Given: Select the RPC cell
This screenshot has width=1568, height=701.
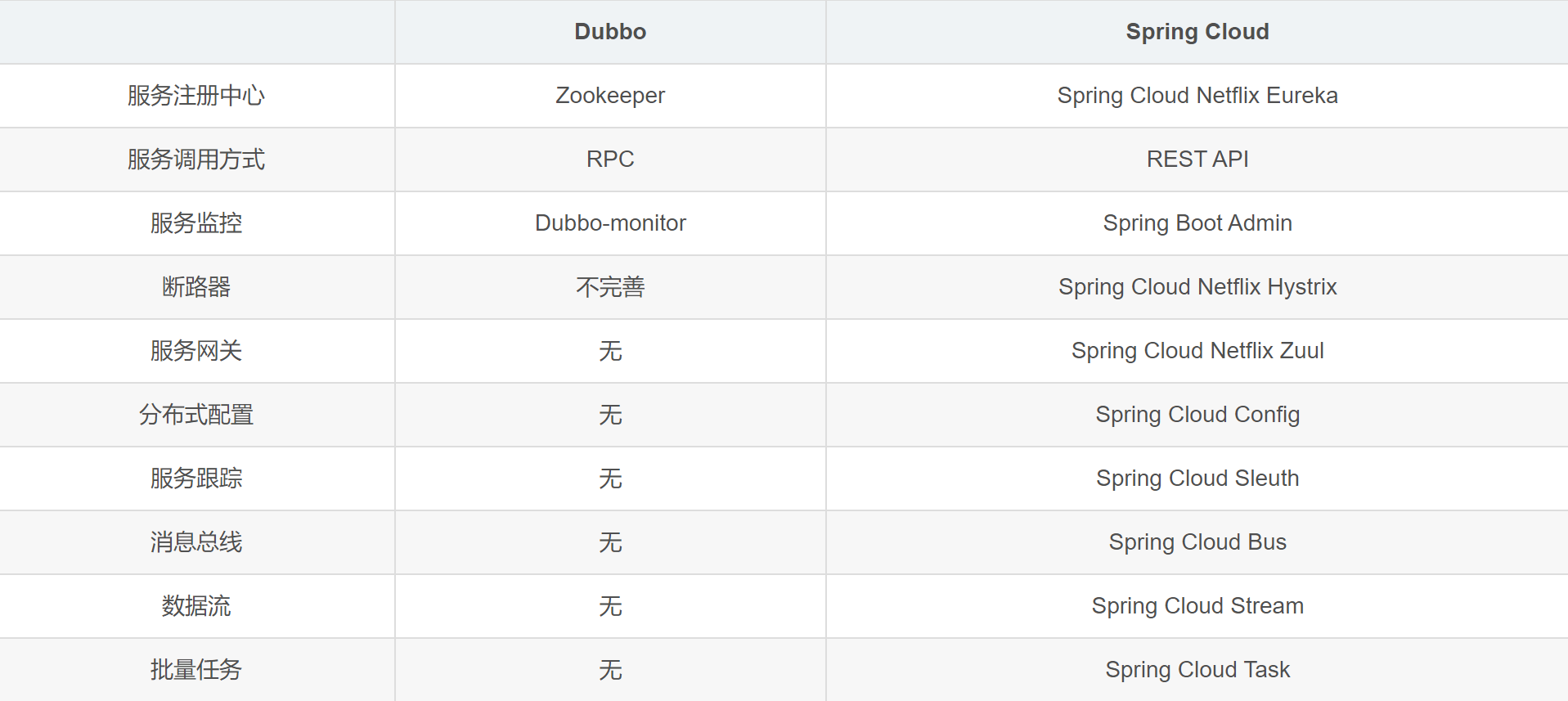Looking at the screenshot, I should pyautogui.click(x=610, y=160).
